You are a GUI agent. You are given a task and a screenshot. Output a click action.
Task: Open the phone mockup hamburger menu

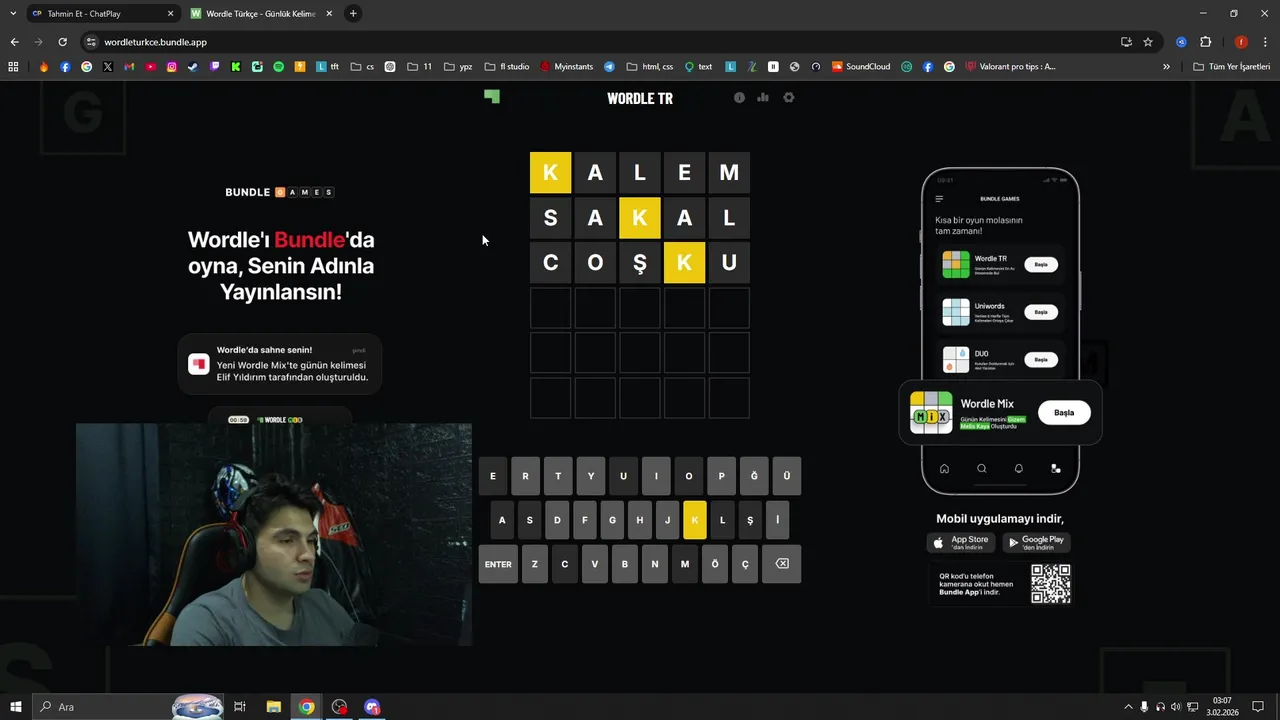[x=939, y=199]
